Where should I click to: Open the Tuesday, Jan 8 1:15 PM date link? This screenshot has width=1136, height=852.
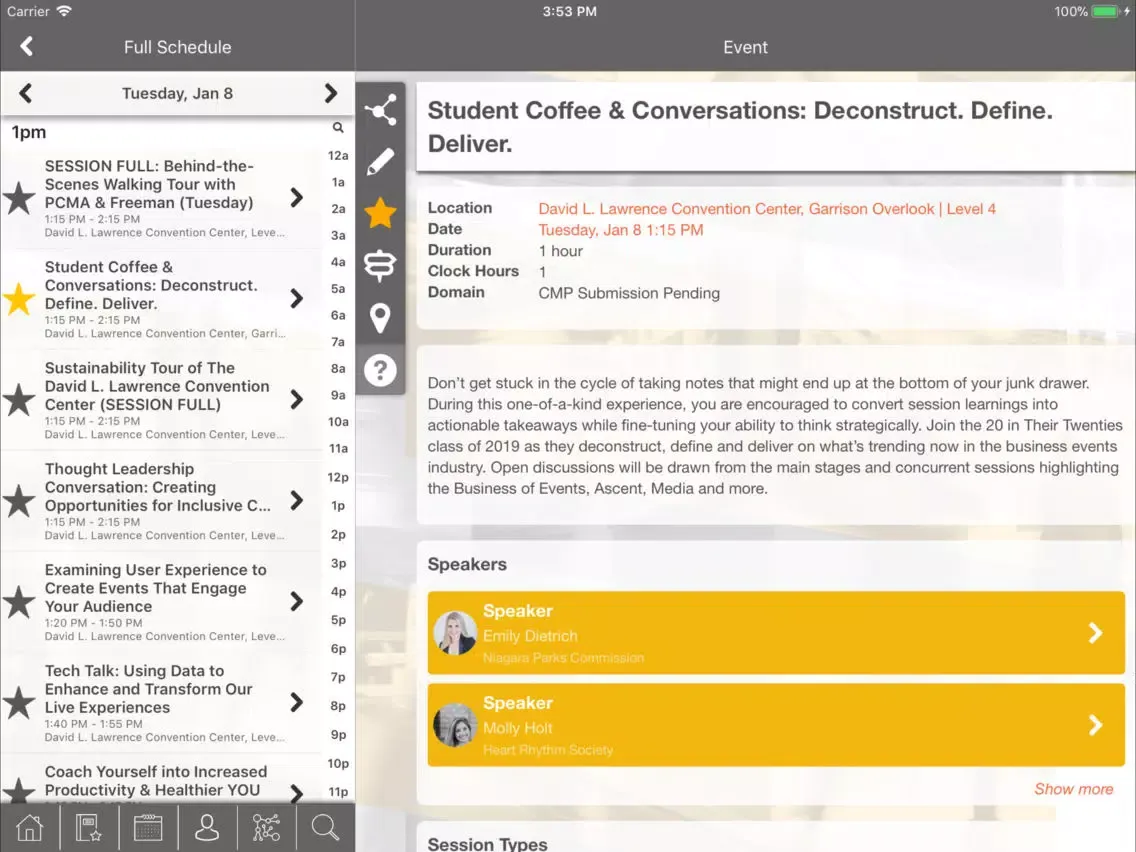click(621, 230)
